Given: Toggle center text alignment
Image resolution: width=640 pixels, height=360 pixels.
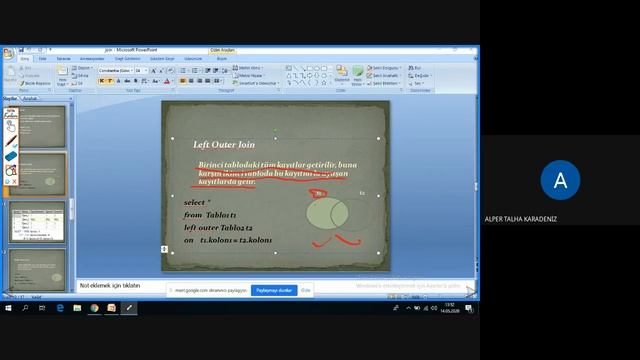Looking at the screenshot, I should (191, 81).
